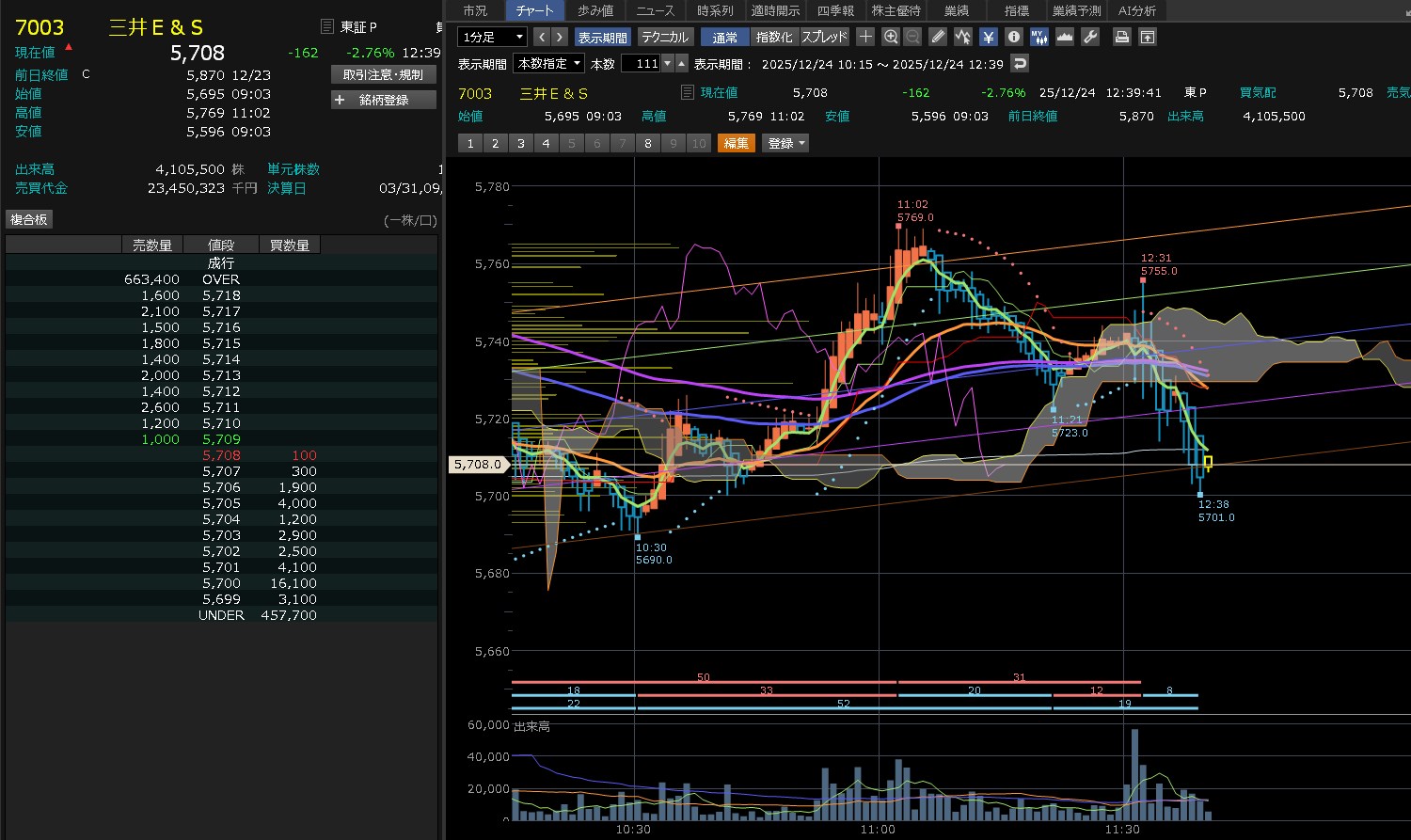This screenshot has height=840, width=1411.
Task: Switch to the 歩み値 tab
Action: (x=595, y=10)
